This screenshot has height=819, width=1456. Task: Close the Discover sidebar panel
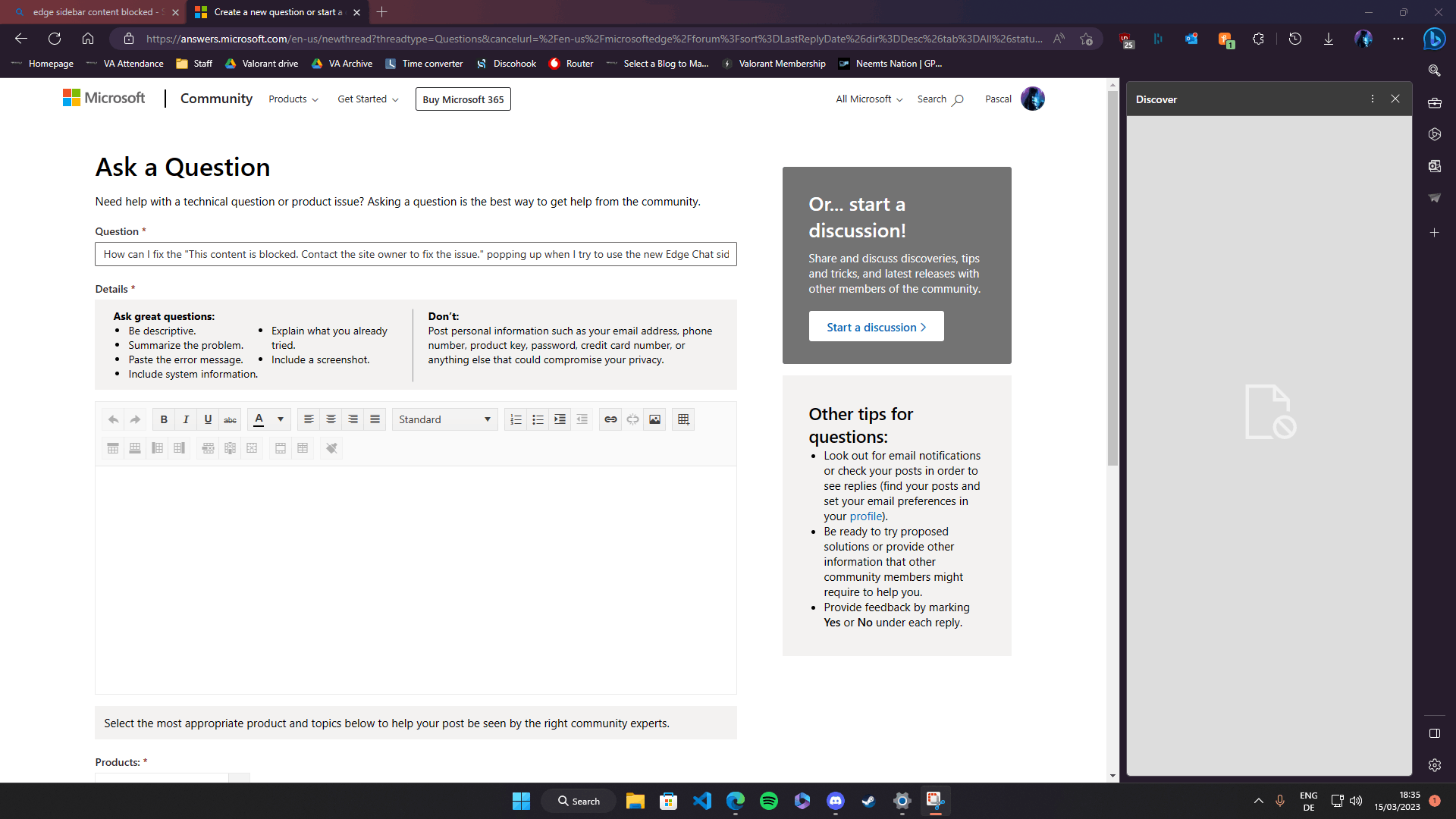pyautogui.click(x=1395, y=99)
